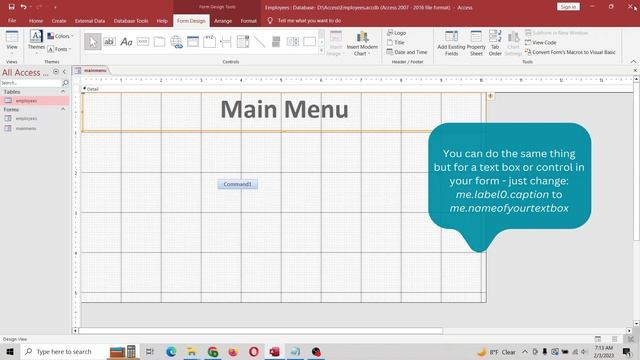
Task: Pick the Button control tool
Action: point(143,42)
